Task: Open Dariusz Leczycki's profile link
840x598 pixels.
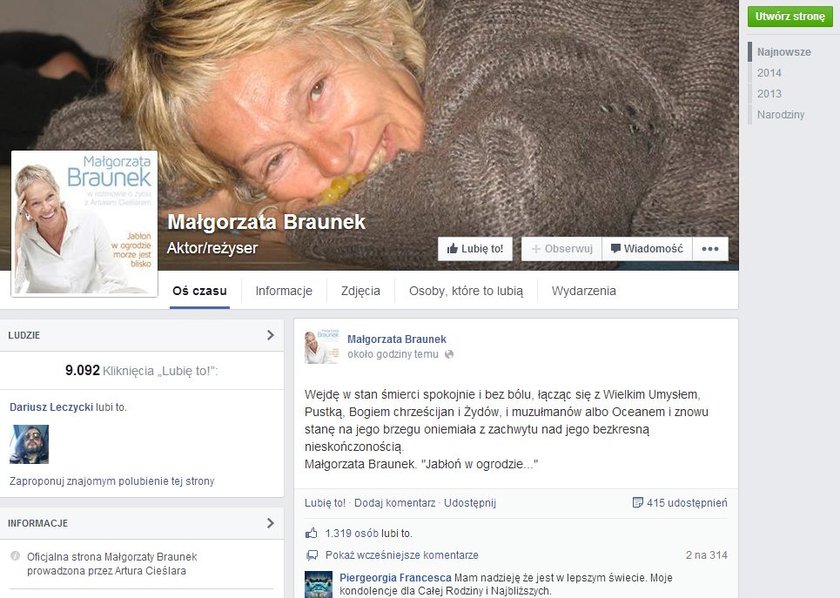Action: [x=51, y=407]
